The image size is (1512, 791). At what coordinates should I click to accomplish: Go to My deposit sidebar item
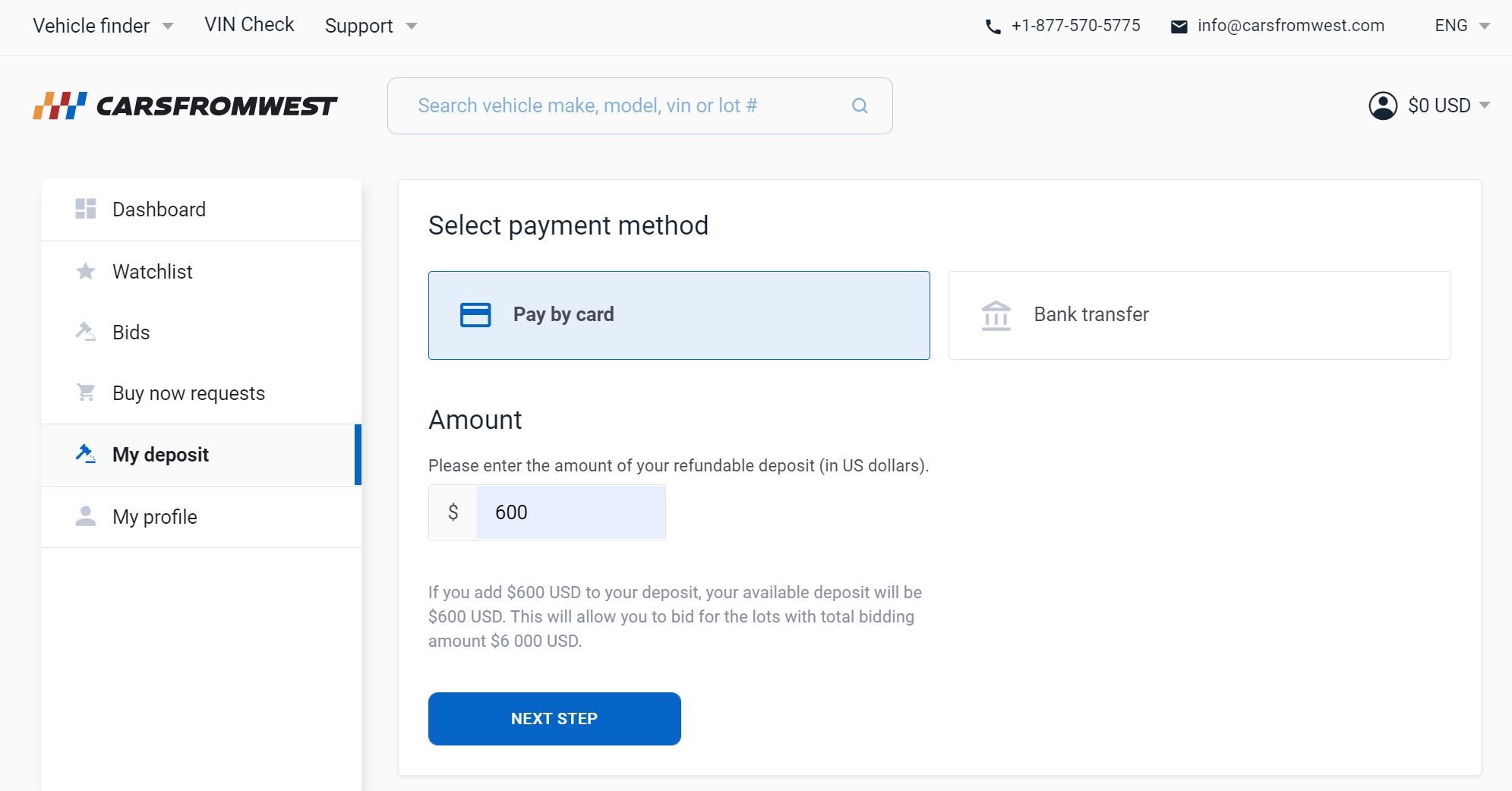(x=160, y=455)
